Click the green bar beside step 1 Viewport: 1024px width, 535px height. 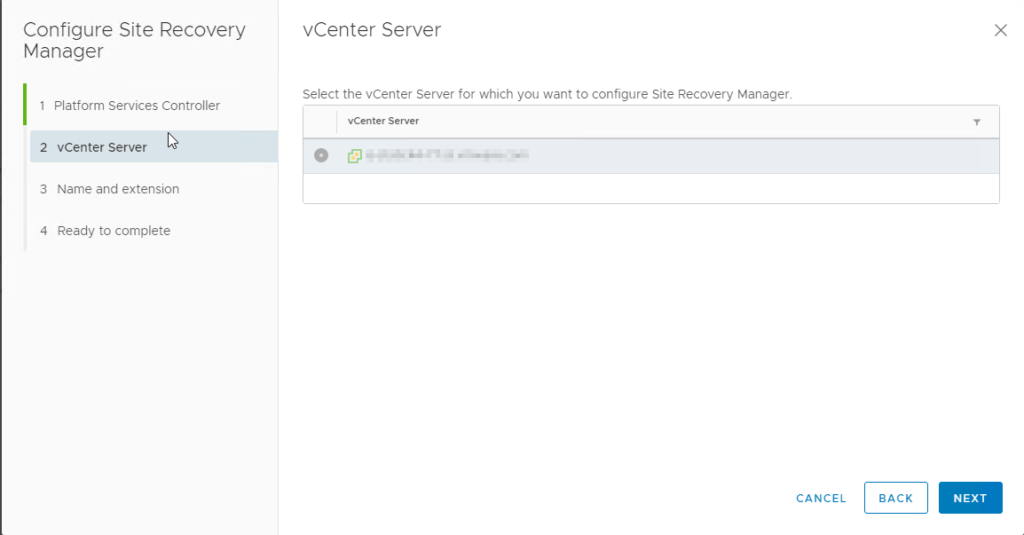pyautogui.click(x=25, y=105)
